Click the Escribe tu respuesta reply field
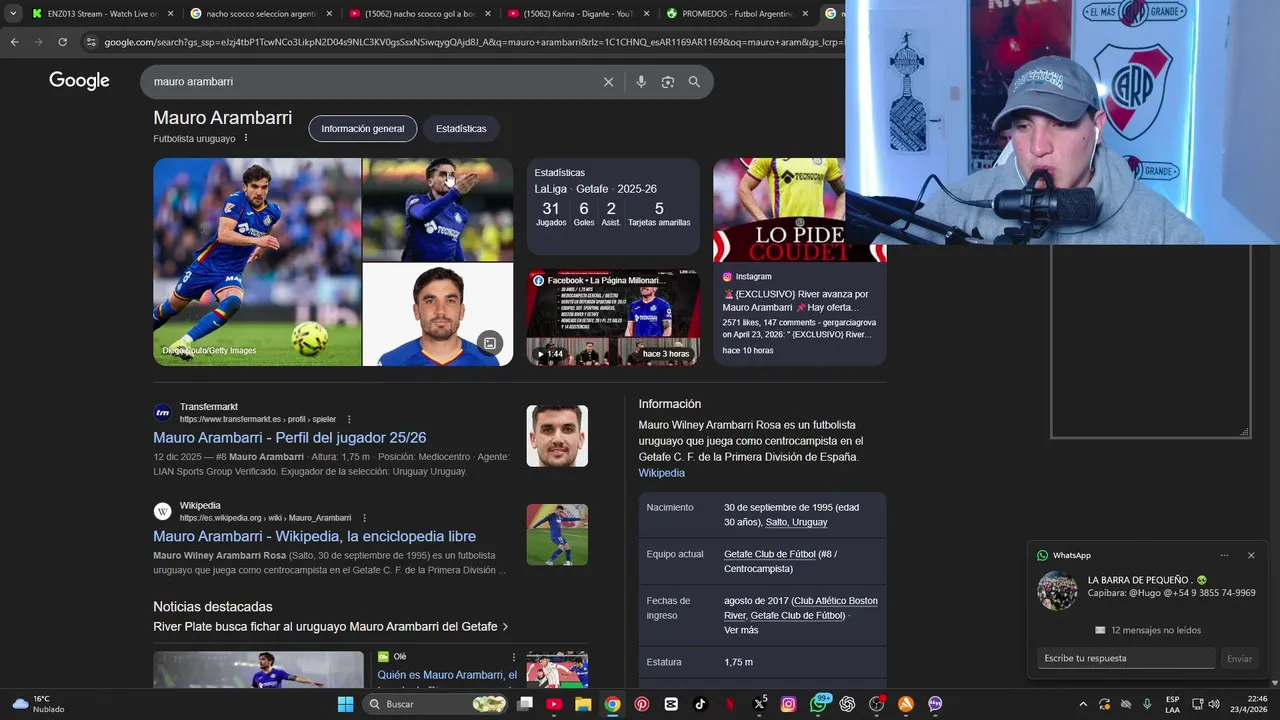The height and width of the screenshot is (720, 1280). [x=1126, y=658]
